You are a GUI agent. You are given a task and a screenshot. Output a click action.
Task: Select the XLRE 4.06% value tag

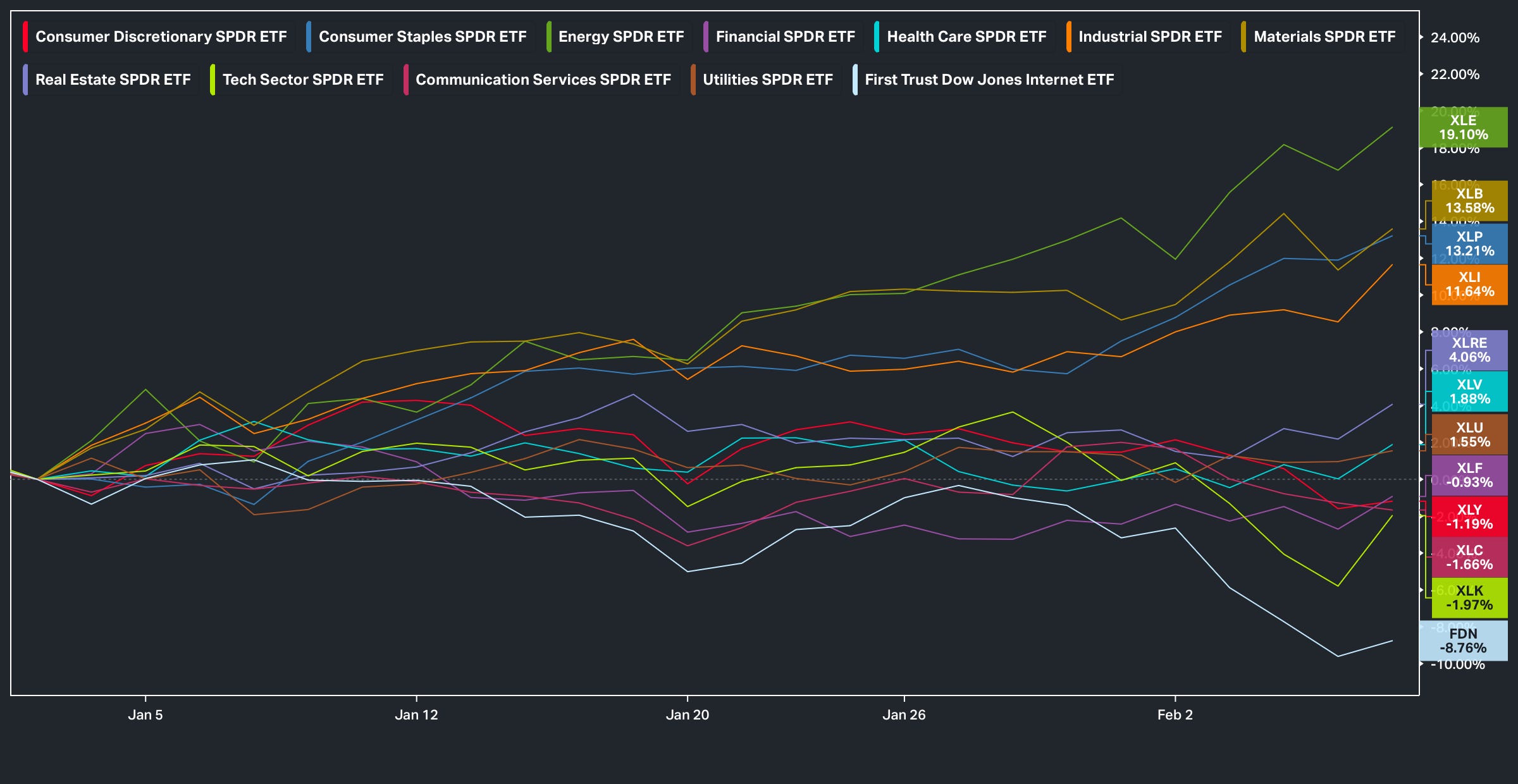click(x=1469, y=350)
